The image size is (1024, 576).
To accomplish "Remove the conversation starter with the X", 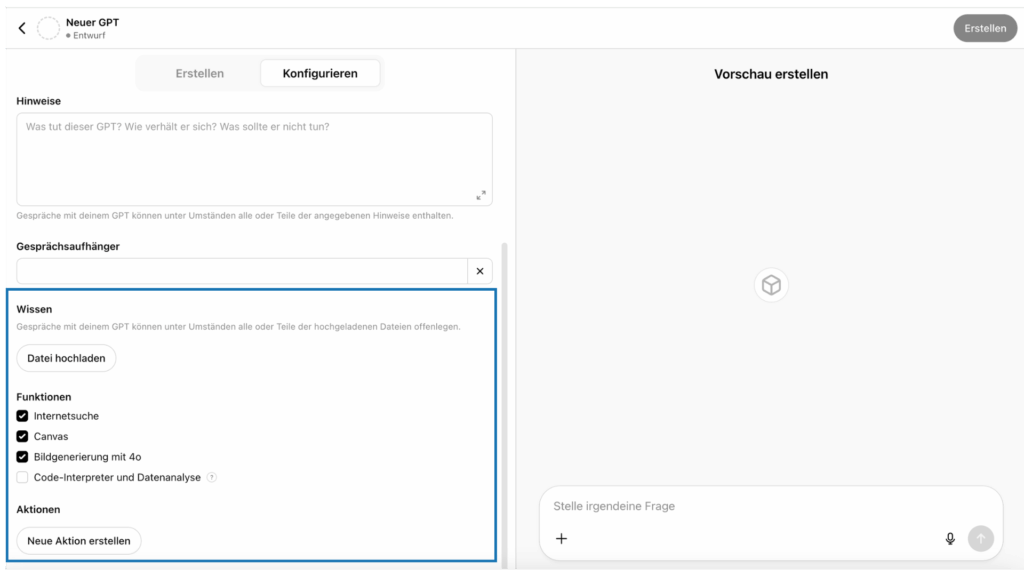I will pos(480,271).
